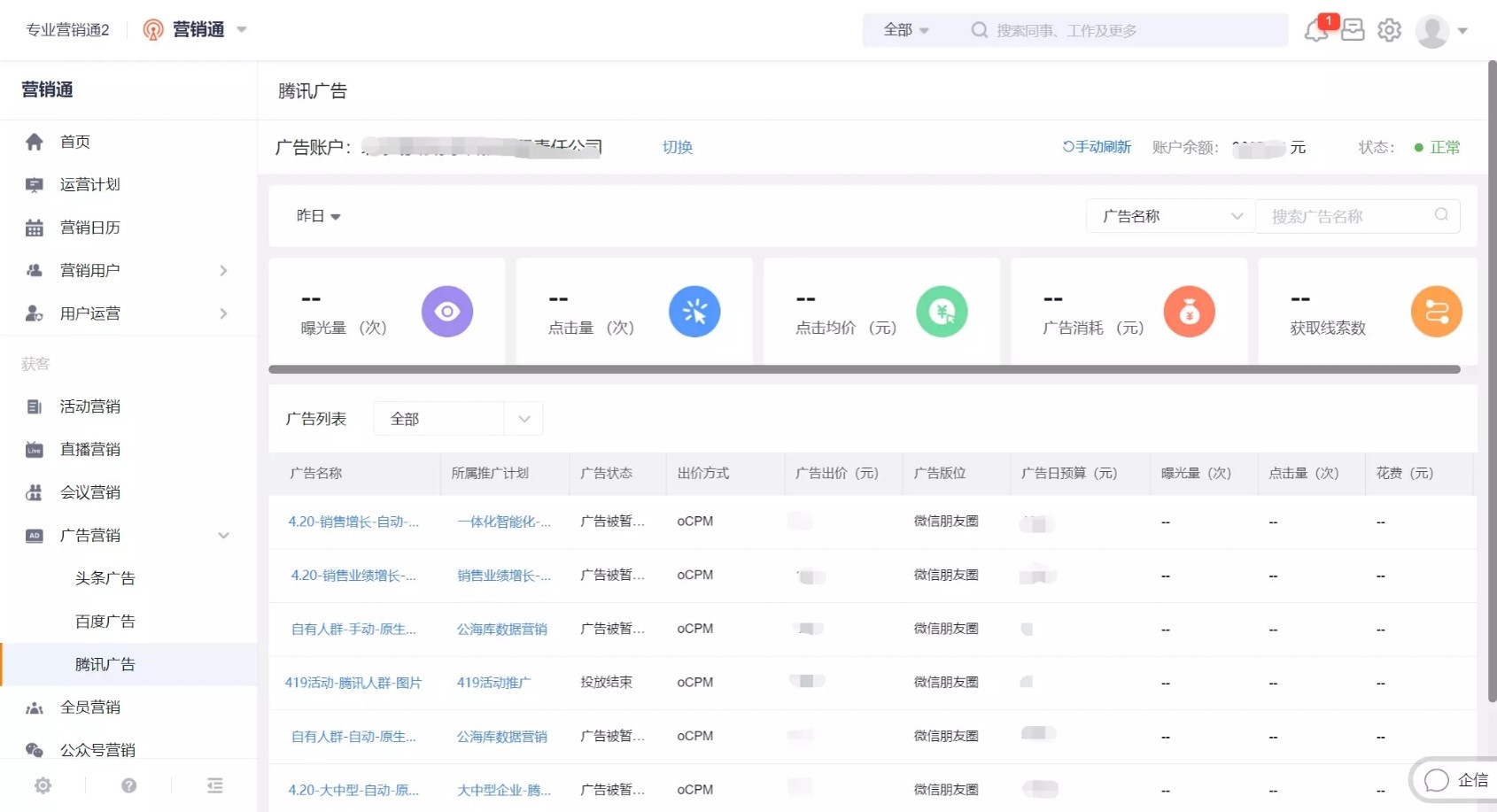Open the user account dropdown arrow
The width and height of the screenshot is (1497, 812).
click(1462, 31)
